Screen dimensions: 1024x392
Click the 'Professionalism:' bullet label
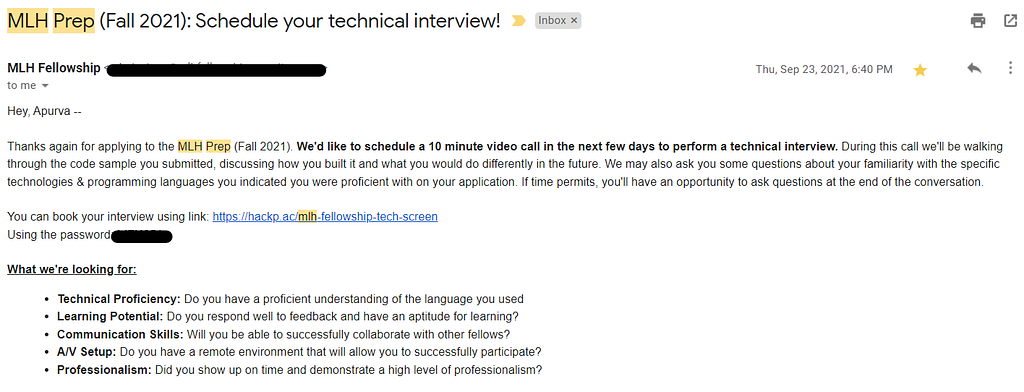[x=104, y=370]
